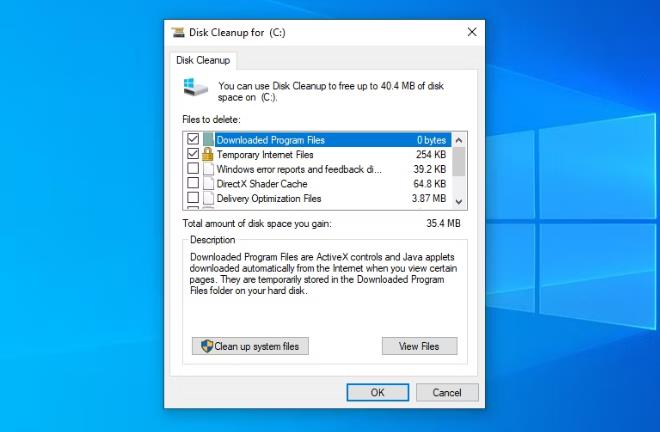Click the file icon for Delivery Optimization Files

pyautogui.click(x=208, y=198)
